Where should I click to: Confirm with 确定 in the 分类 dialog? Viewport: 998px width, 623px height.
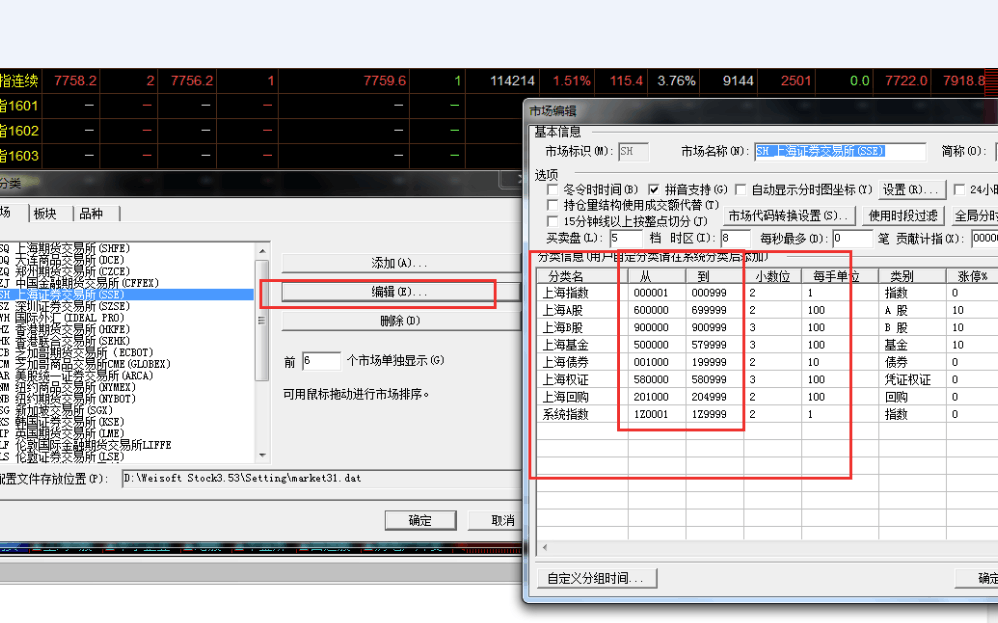pos(420,520)
